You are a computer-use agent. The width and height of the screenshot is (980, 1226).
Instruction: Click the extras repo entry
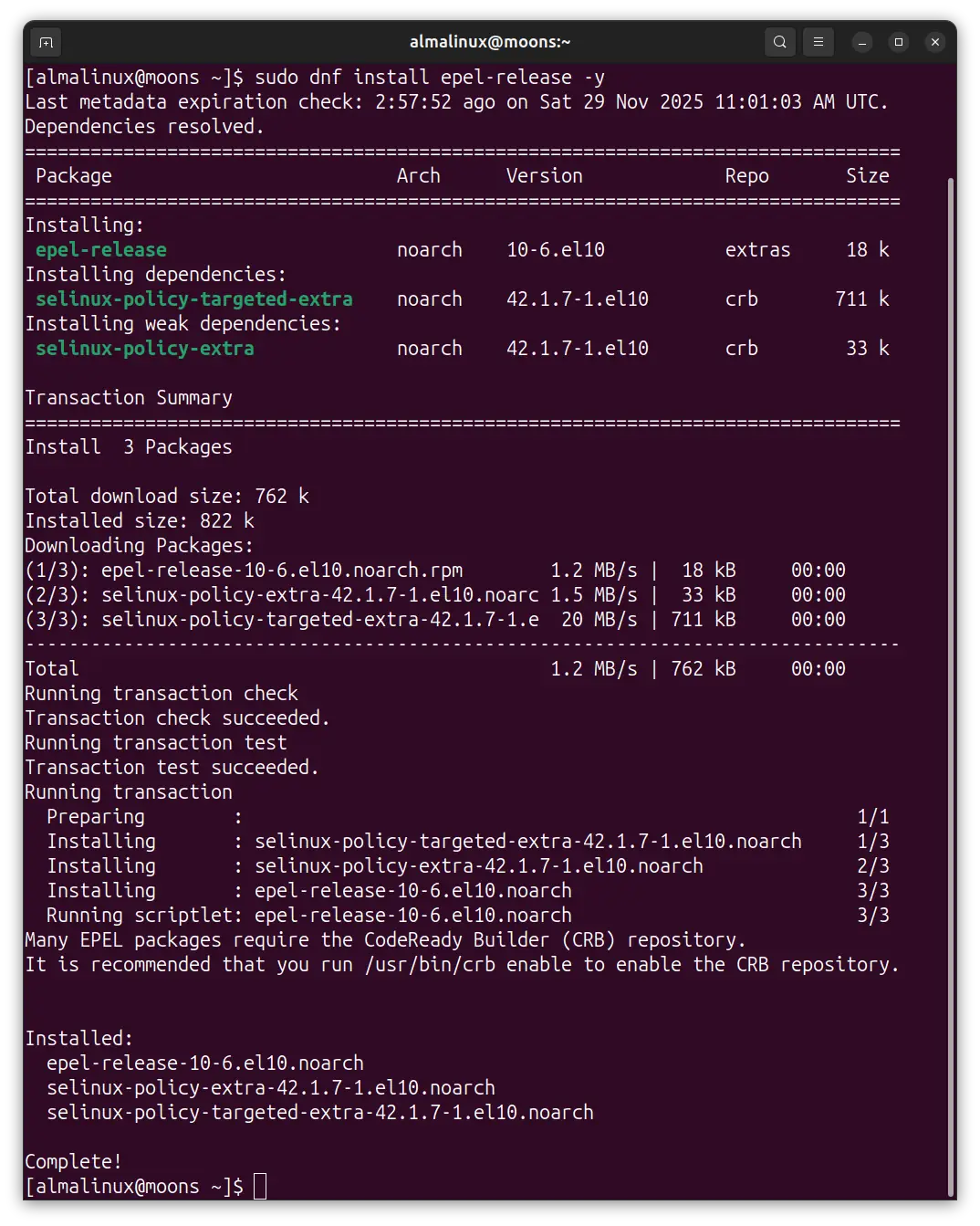pyautogui.click(x=758, y=250)
